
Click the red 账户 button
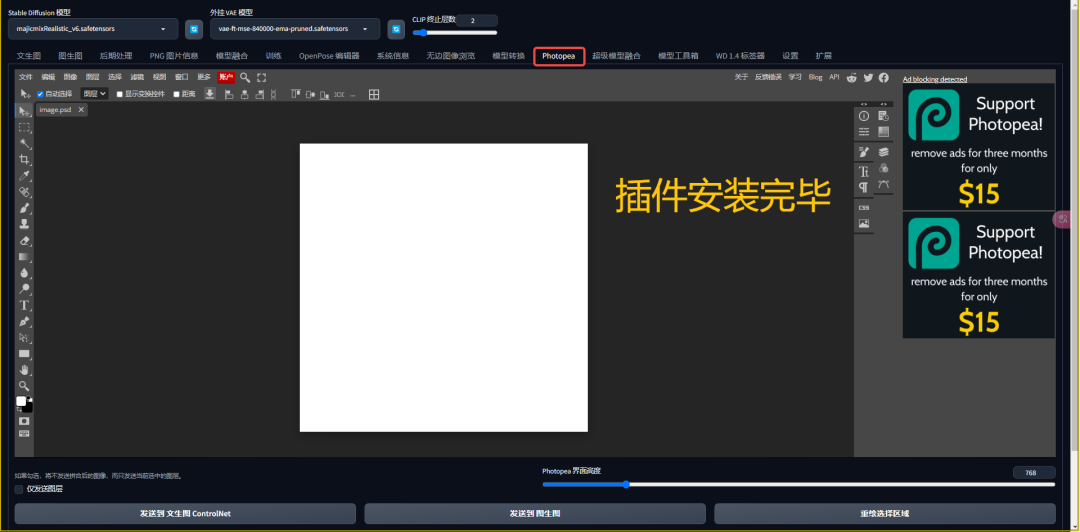tap(226, 77)
